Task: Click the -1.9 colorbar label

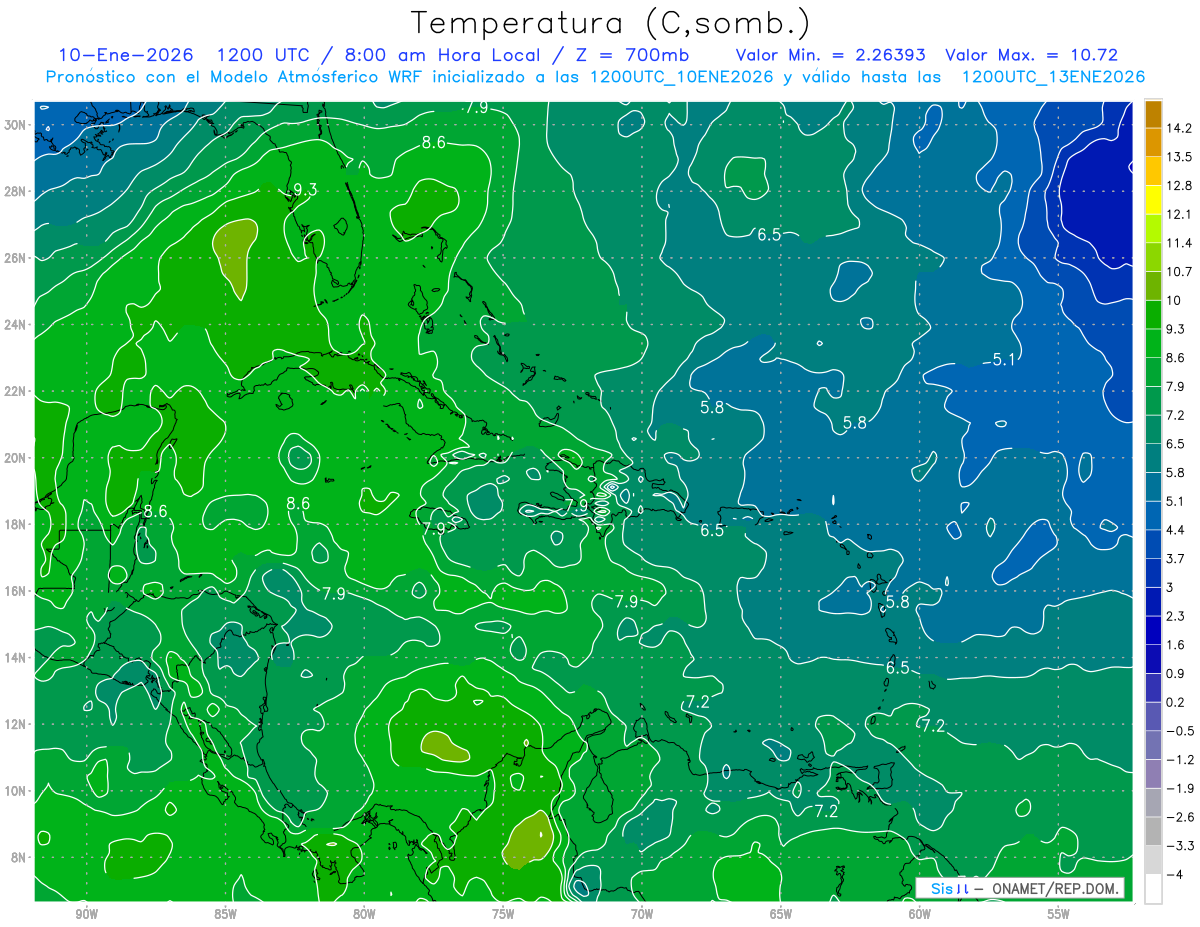Action: pos(1179,788)
